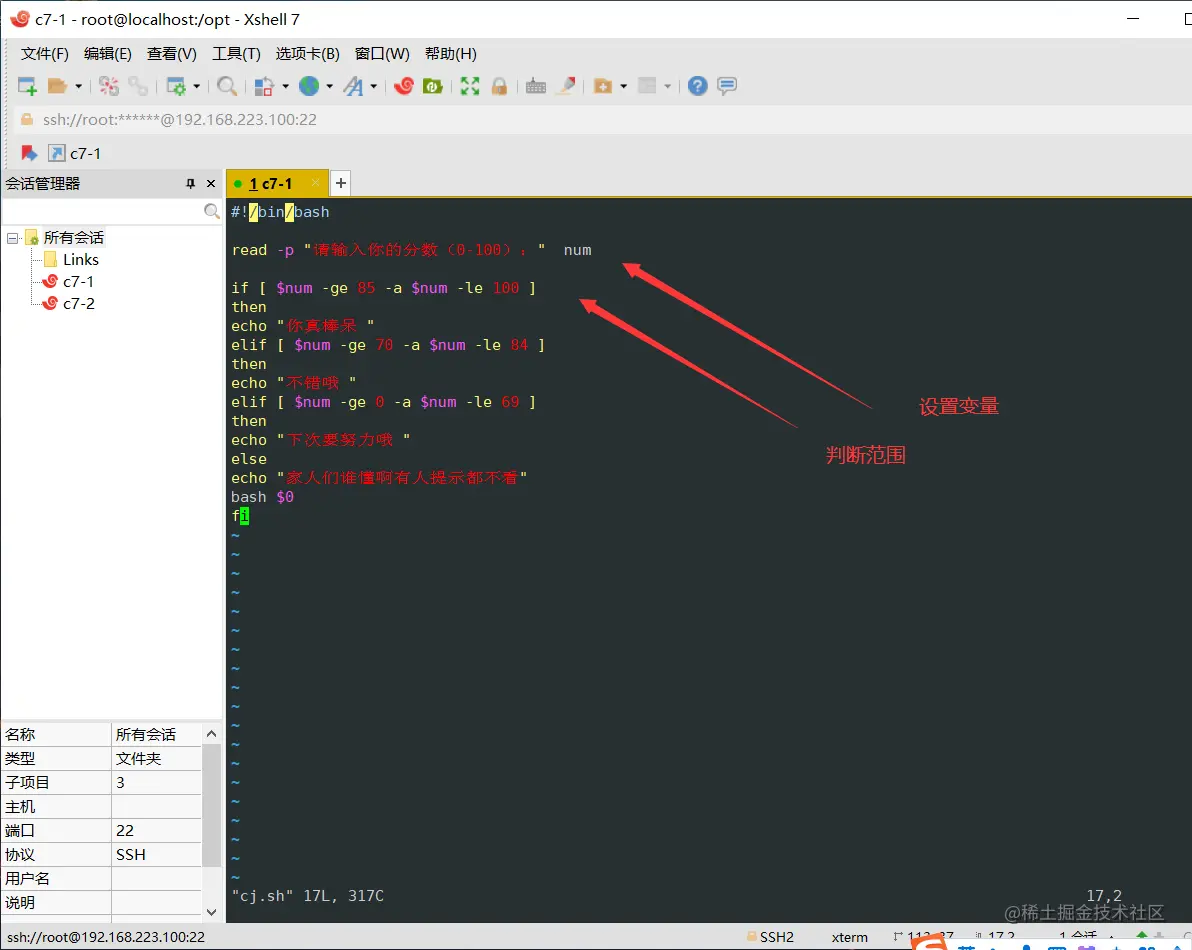The height and width of the screenshot is (950, 1192).
Task: Click the Lock screen padlock icon
Action: [x=499, y=86]
